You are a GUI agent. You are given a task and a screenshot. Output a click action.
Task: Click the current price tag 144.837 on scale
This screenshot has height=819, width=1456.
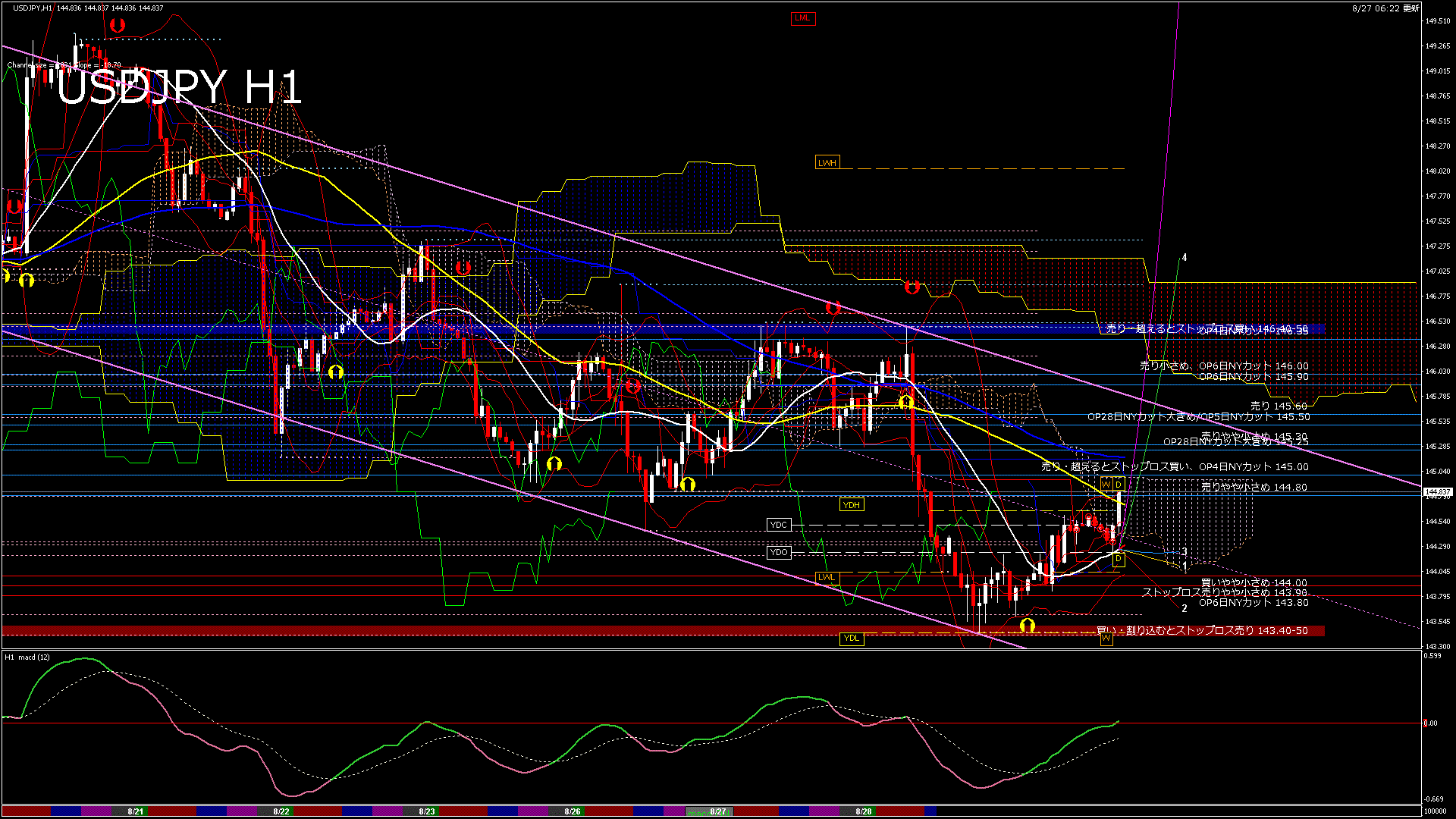1438,491
